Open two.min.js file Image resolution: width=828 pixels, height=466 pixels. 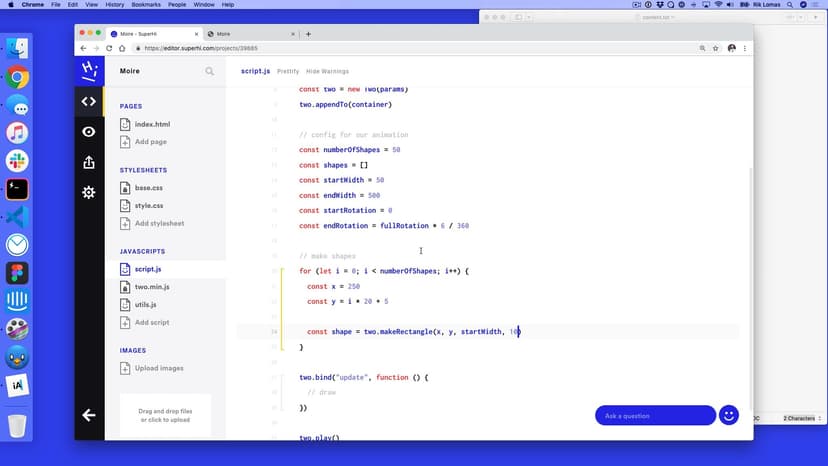[x=153, y=287]
